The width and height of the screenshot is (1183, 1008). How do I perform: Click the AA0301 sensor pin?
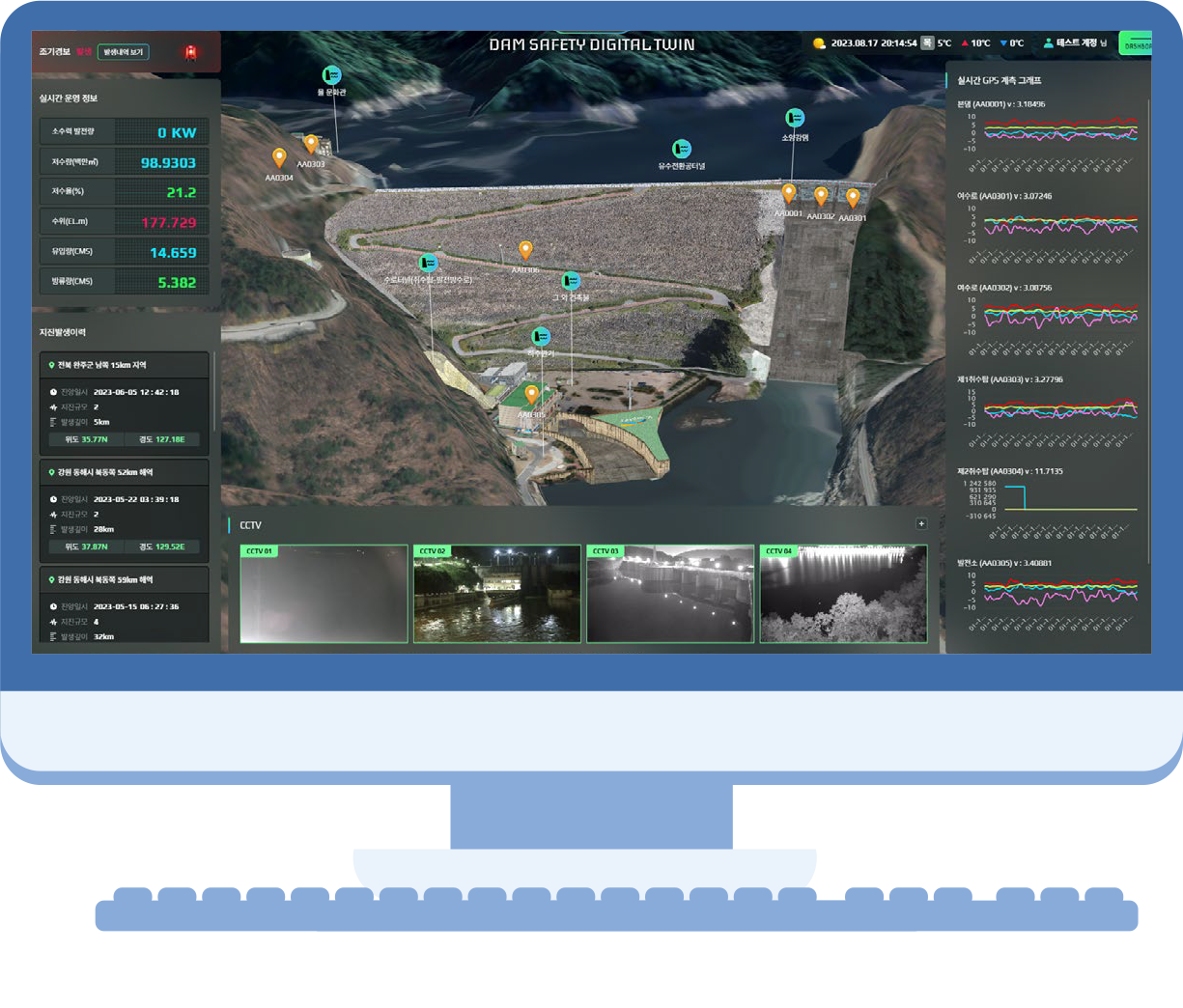(x=852, y=198)
